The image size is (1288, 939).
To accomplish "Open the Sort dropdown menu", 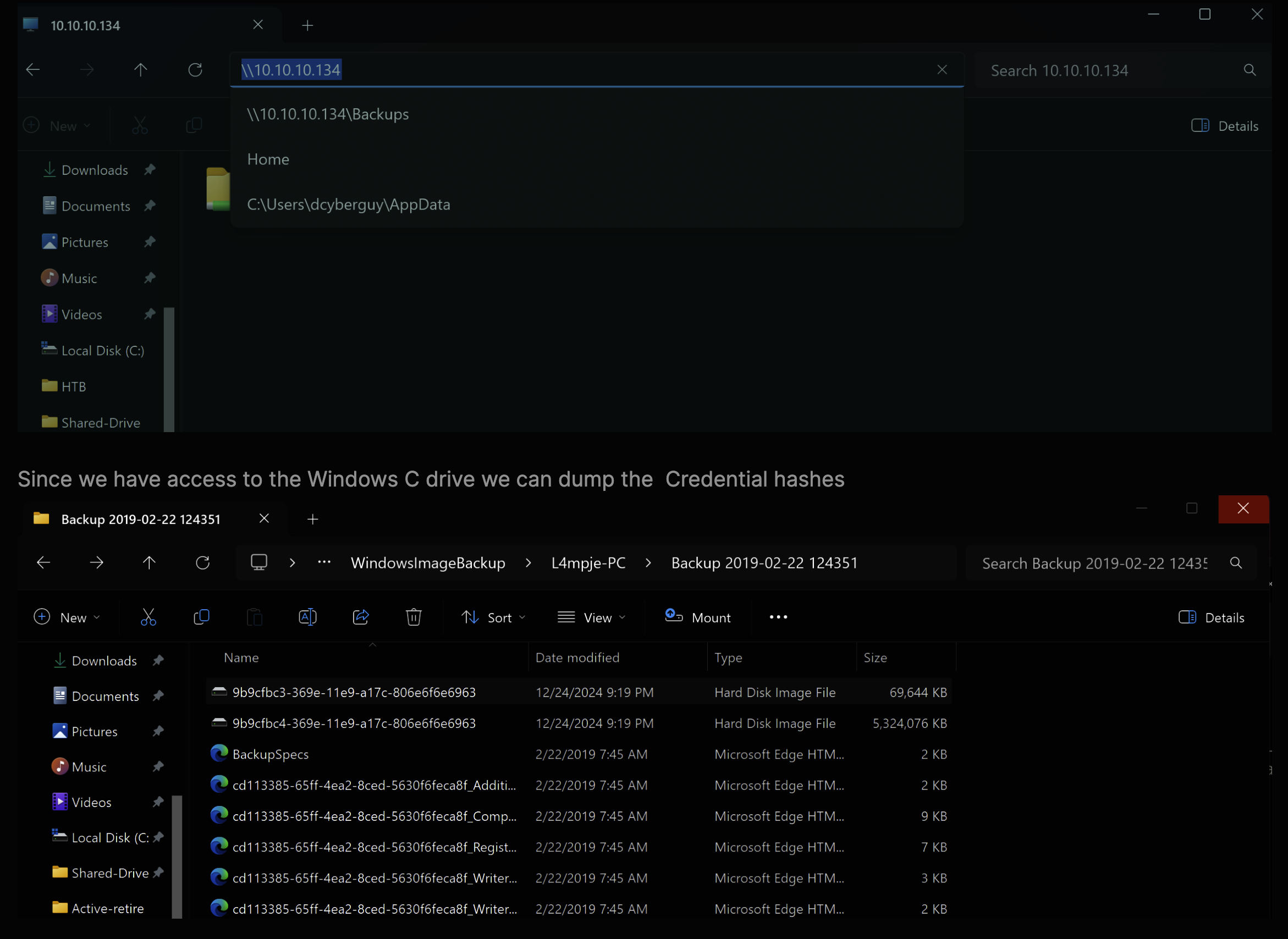I will click(x=492, y=617).
